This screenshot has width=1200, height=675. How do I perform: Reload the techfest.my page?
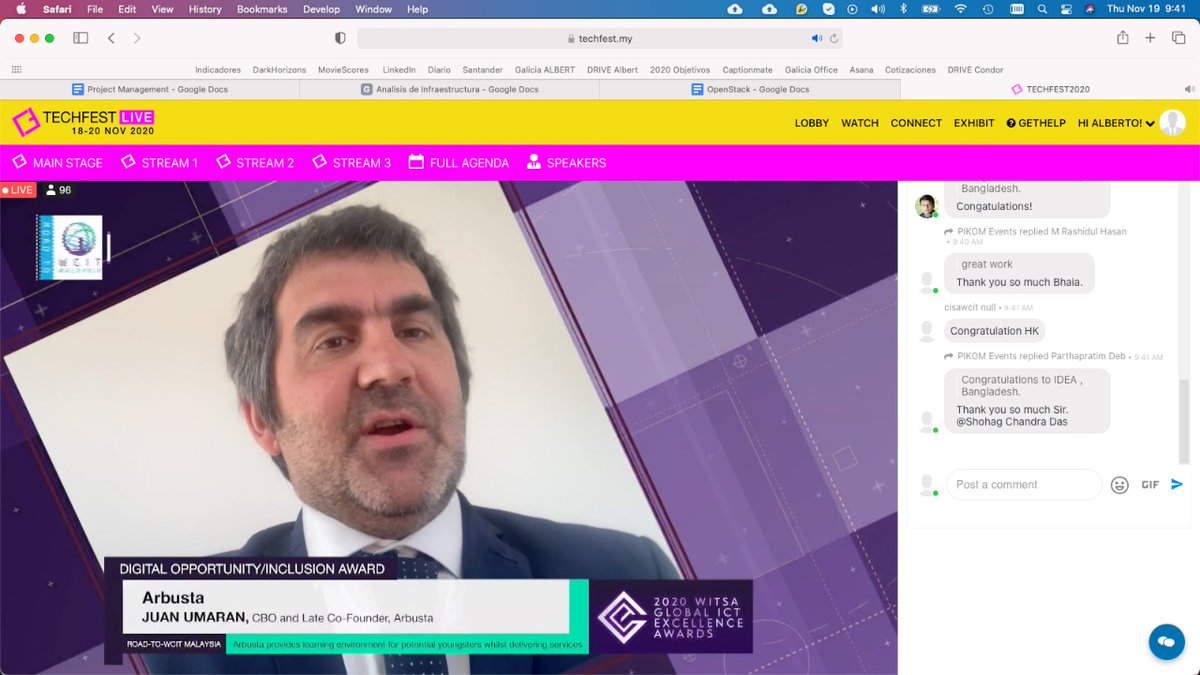(833, 38)
